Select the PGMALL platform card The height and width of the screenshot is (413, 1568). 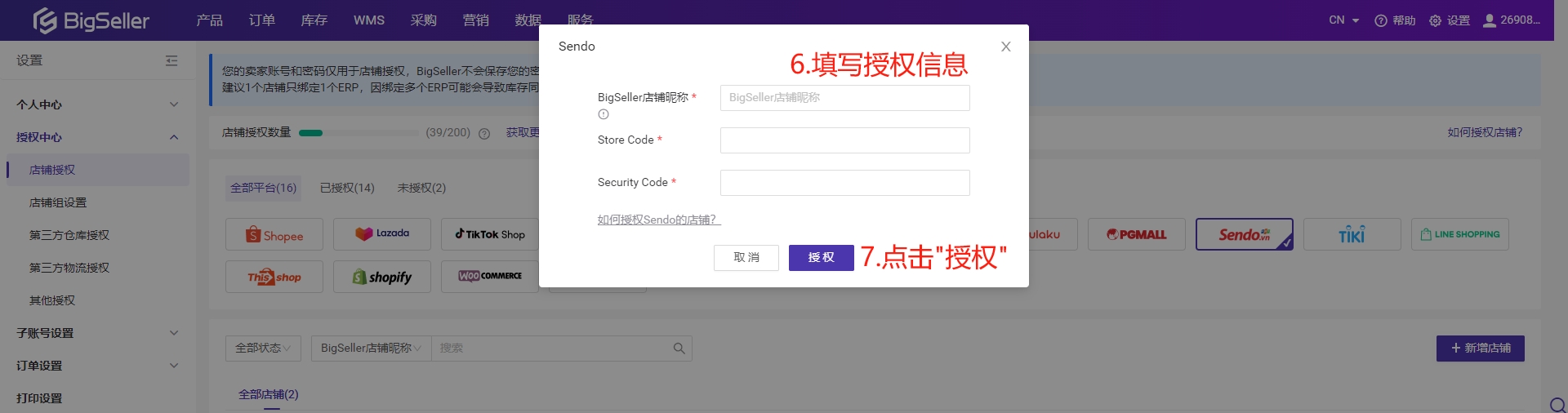(x=1137, y=235)
